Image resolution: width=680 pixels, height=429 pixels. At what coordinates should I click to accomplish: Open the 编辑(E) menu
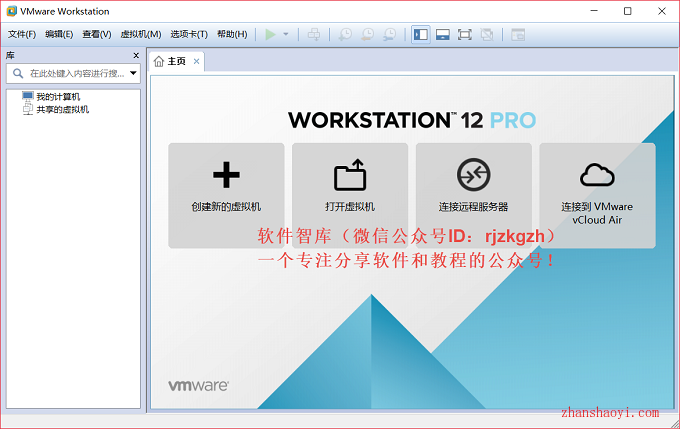click(59, 34)
